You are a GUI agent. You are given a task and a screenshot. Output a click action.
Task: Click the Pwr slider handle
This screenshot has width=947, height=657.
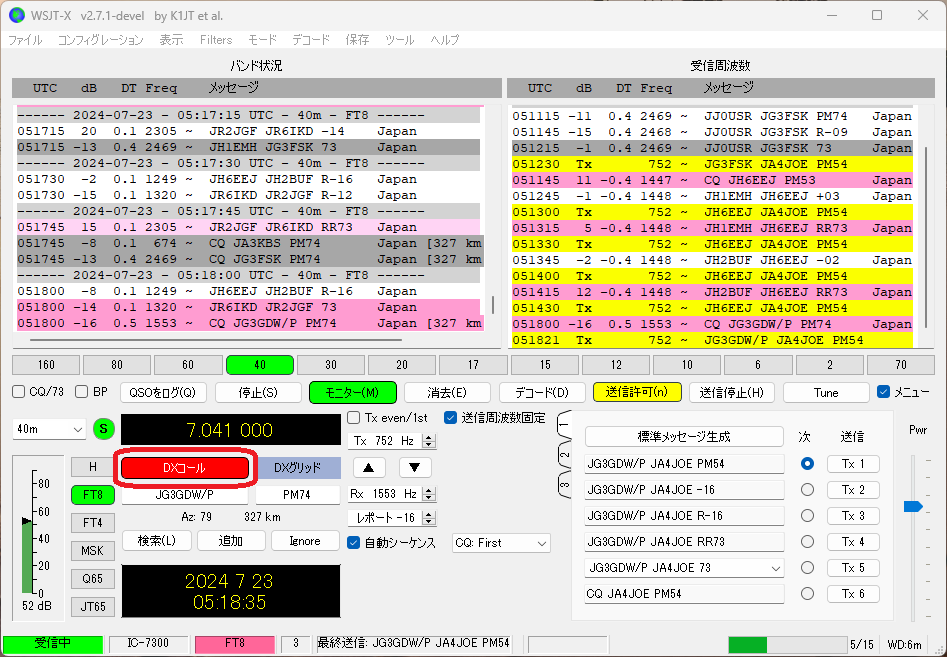(913, 506)
